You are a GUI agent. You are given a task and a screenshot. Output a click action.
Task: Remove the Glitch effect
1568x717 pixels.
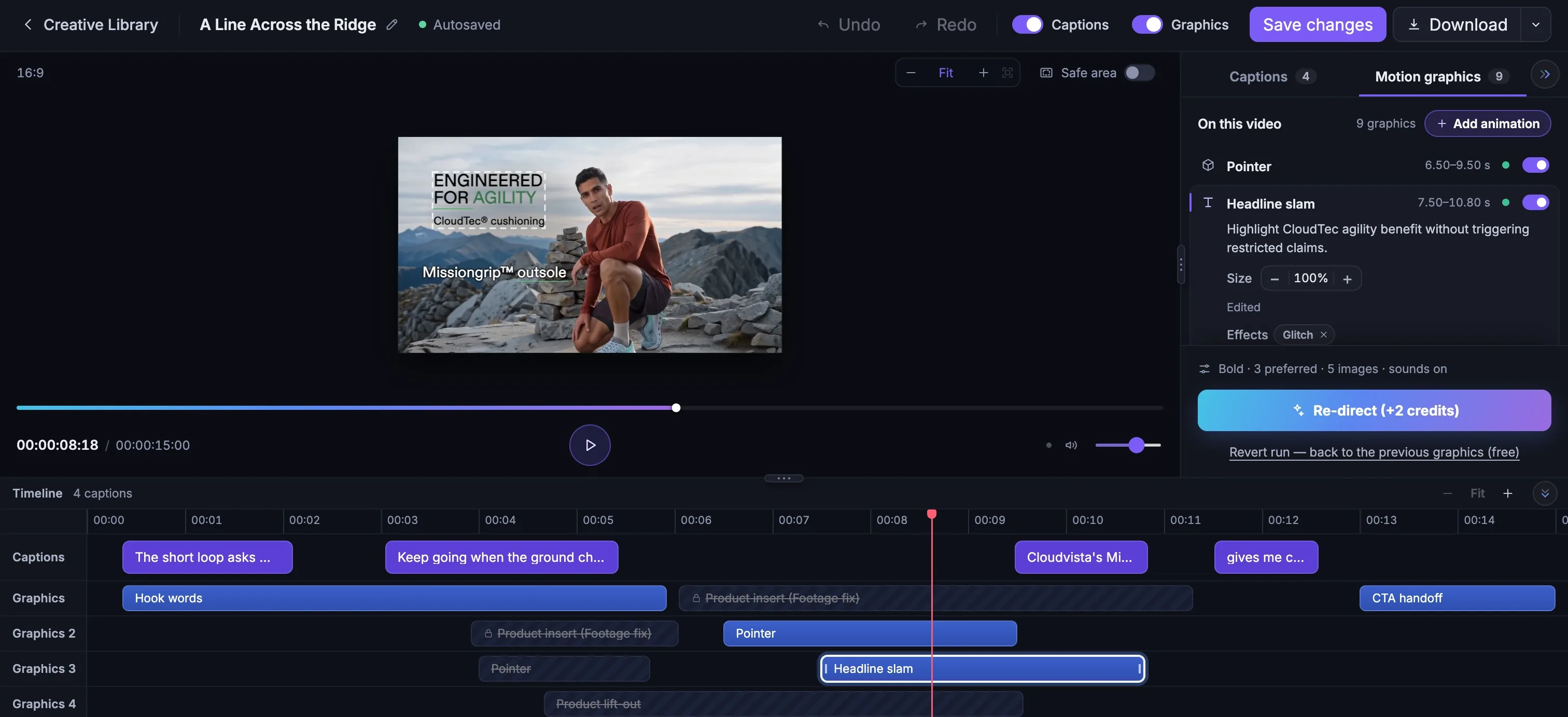click(1323, 335)
